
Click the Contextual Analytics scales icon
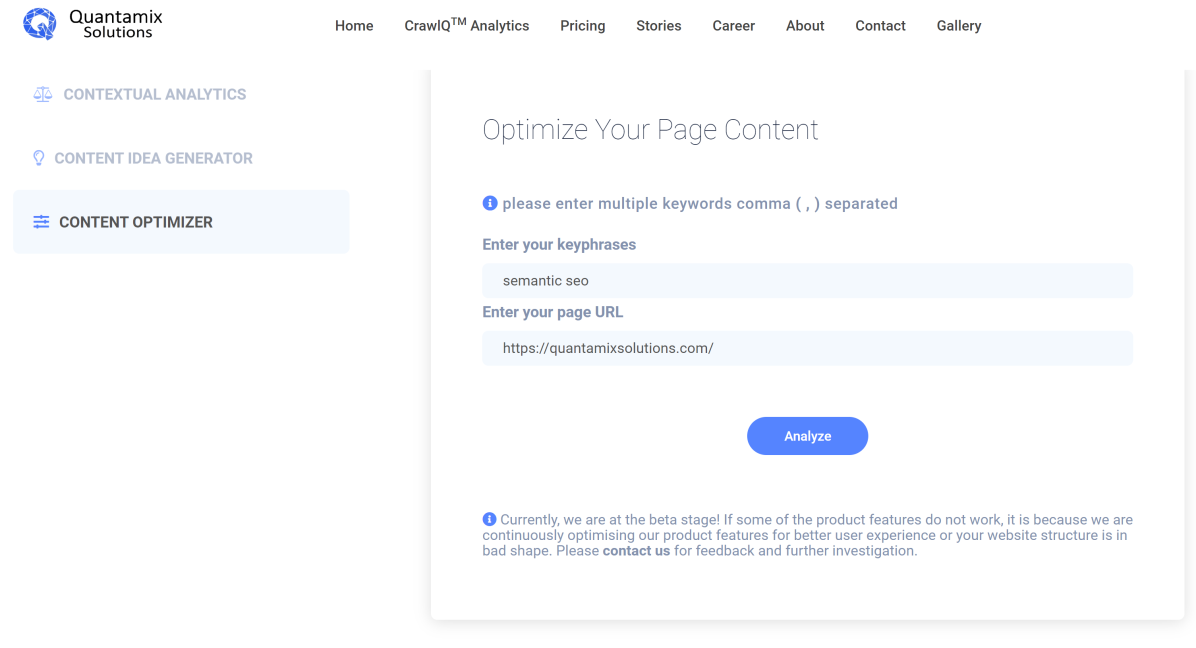point(42,94)
